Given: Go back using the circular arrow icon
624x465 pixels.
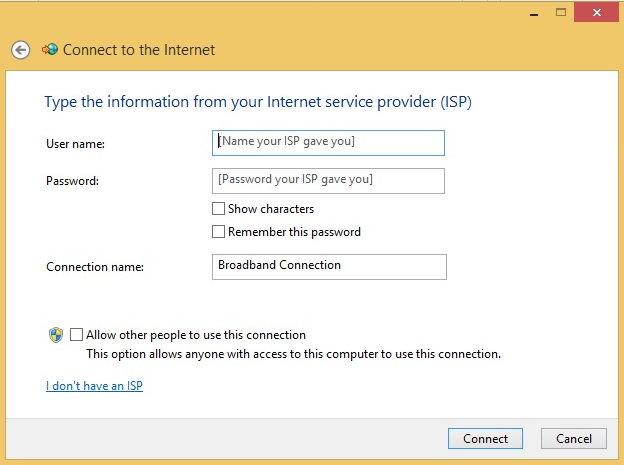Looking at the screenshot, I should (20, 50).
